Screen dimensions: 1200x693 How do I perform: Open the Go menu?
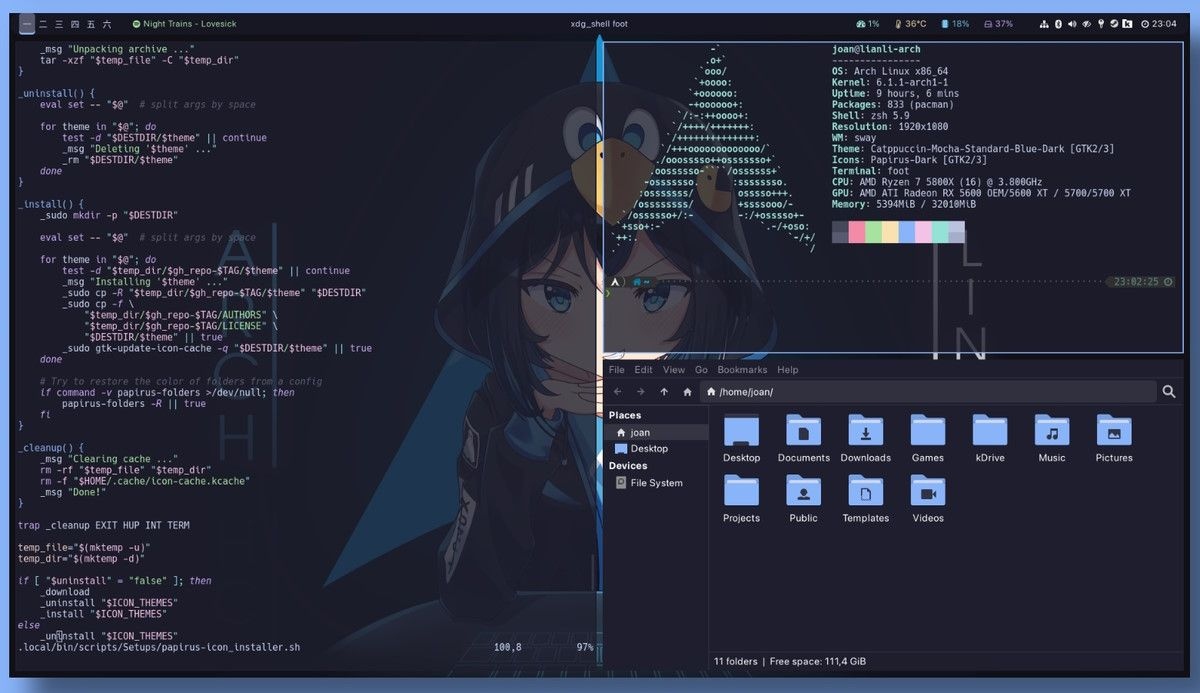pyautogui.click(x=701, y=370)
